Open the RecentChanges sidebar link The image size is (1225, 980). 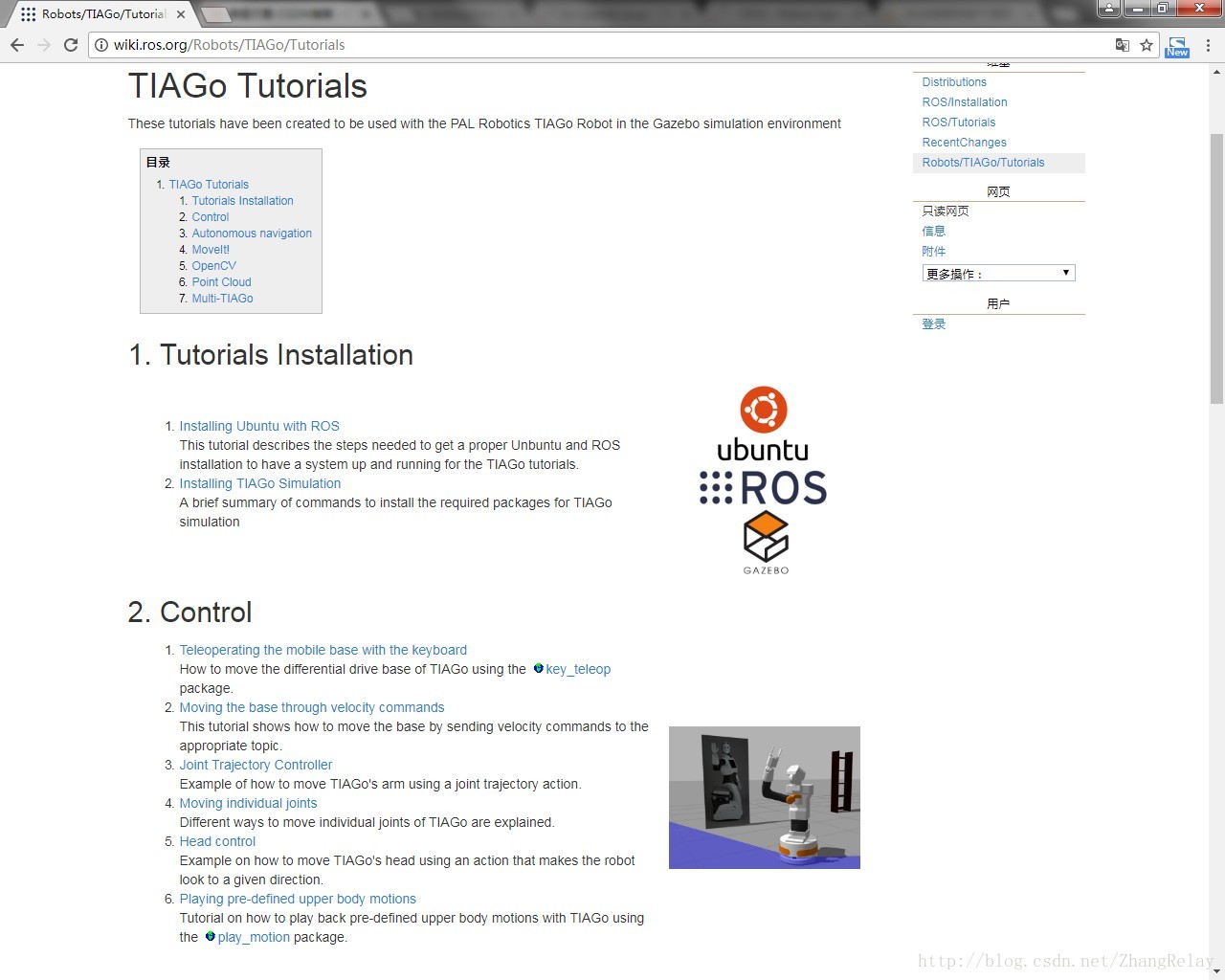coord(964,143)
